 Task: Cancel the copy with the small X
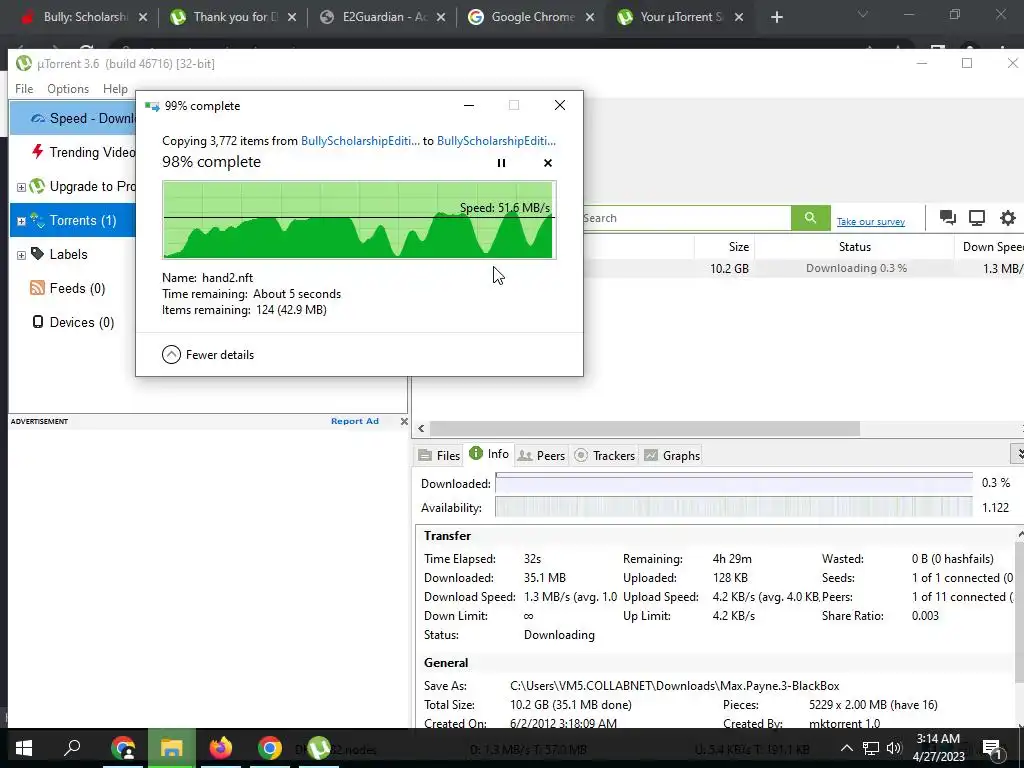(548, 163)
